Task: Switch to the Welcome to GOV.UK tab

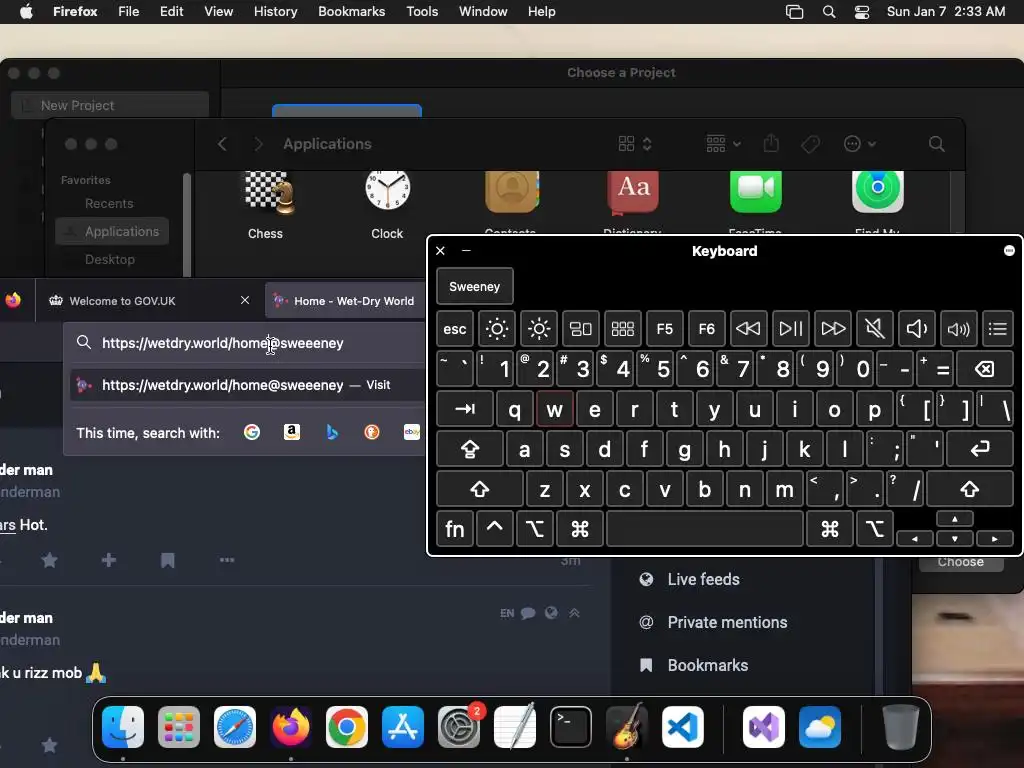Action: click(149, 300)
